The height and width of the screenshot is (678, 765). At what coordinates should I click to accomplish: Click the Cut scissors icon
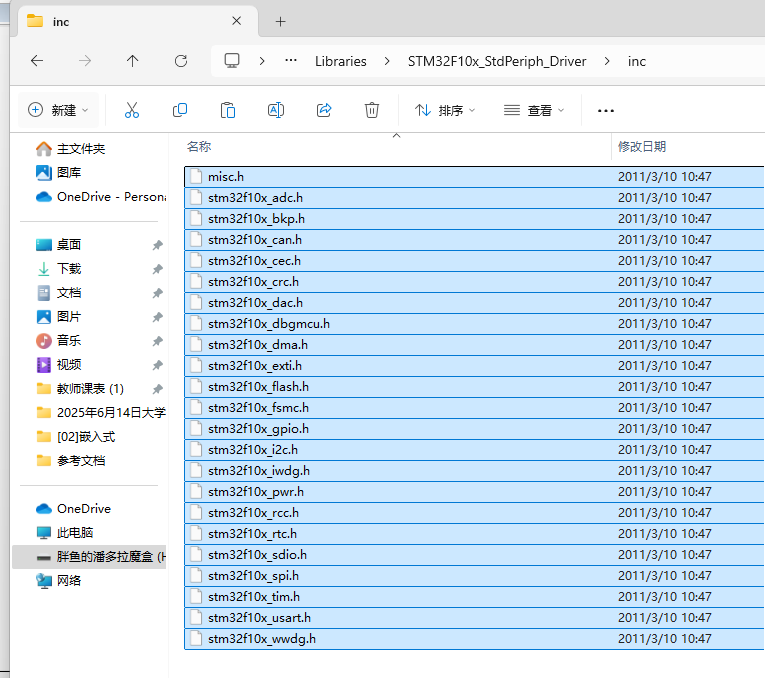click(132, 110)
